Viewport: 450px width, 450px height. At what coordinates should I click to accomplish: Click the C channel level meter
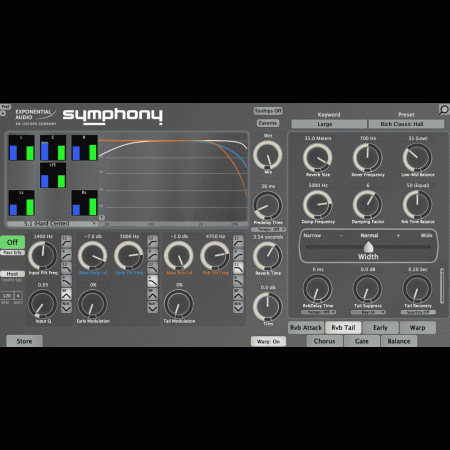pyautogui.click(x=53, y=148)
